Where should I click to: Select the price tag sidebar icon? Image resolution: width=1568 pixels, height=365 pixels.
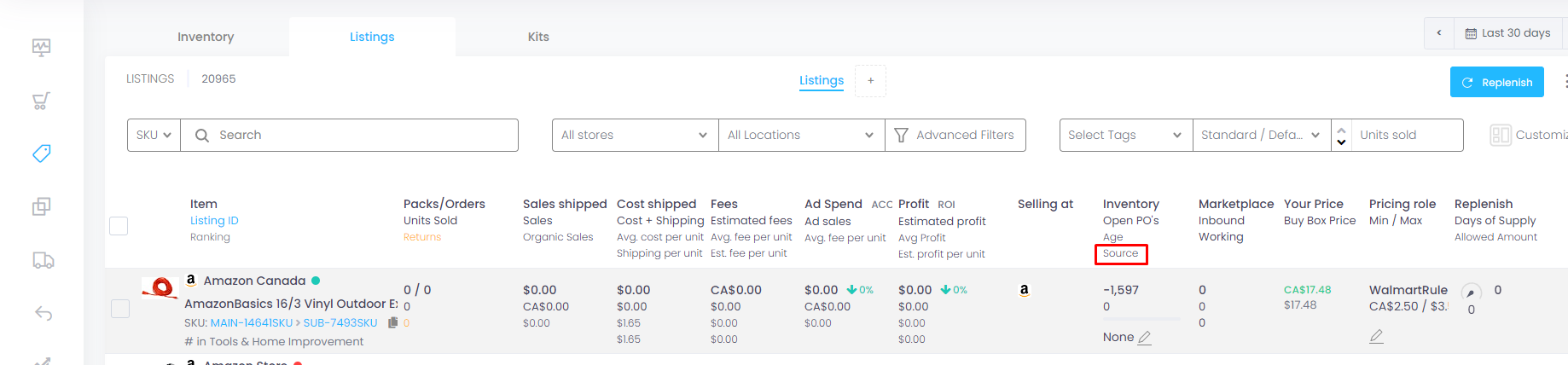click(41, 154)
